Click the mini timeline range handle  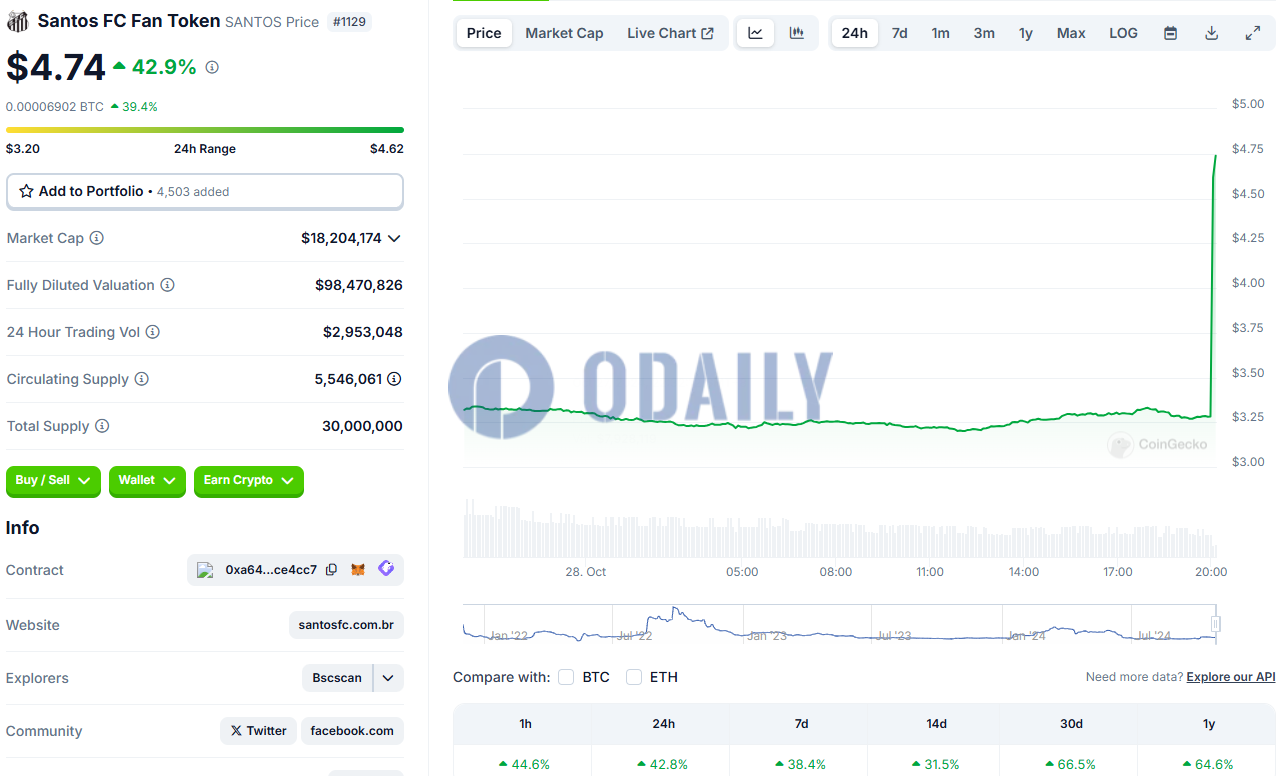[1216, 624]
